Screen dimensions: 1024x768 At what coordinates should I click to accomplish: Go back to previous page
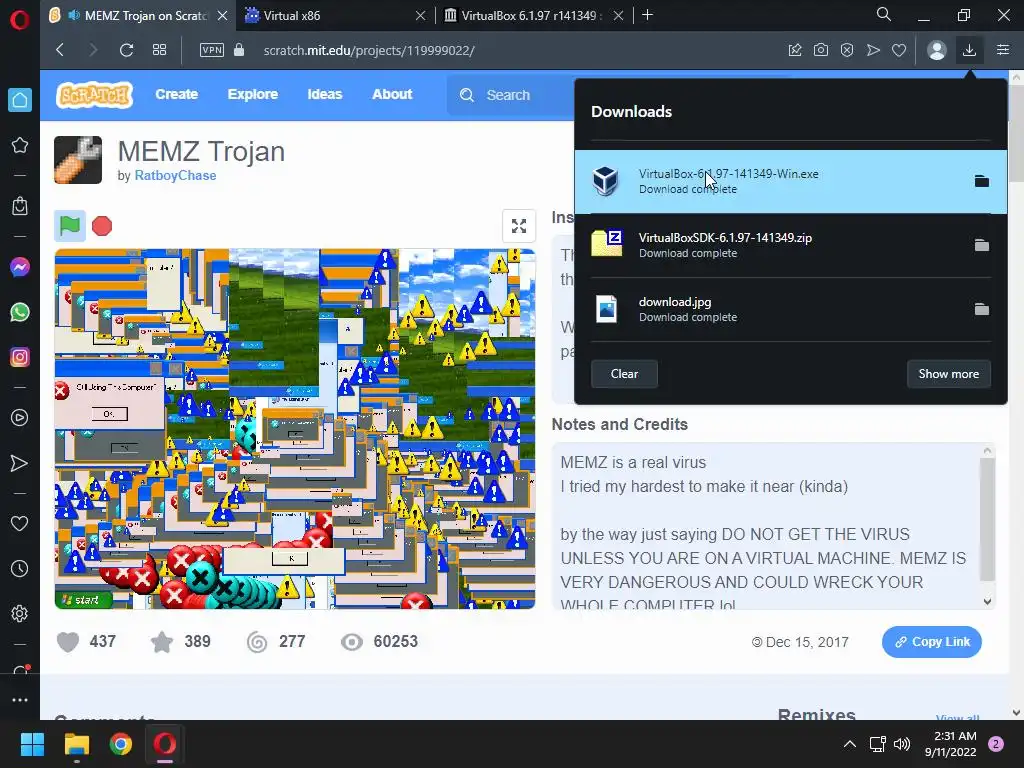(x=60, y=50)
